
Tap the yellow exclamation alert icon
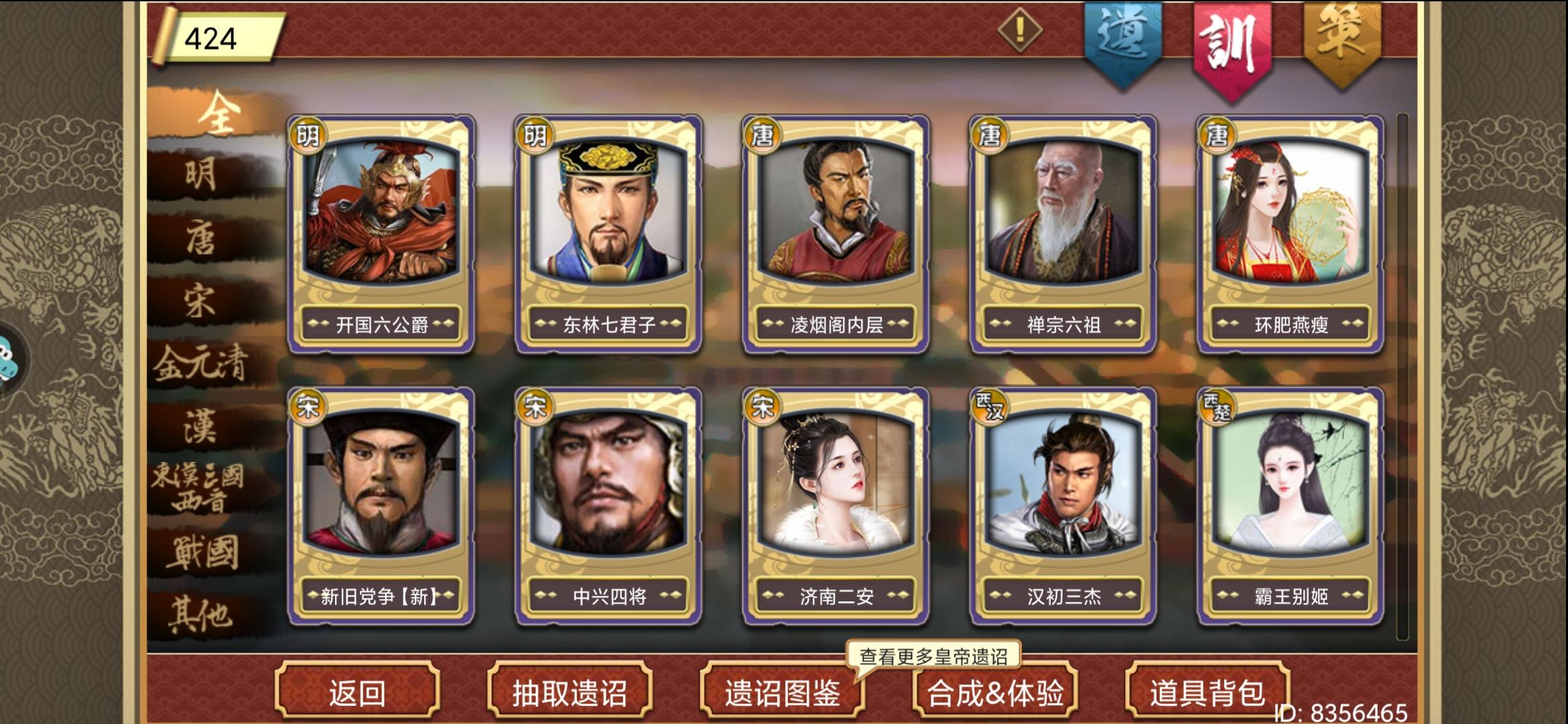[1019, 29]
